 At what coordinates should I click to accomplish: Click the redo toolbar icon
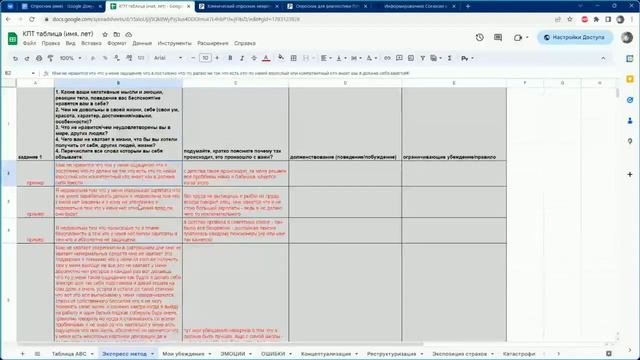(x=27, y=58)
